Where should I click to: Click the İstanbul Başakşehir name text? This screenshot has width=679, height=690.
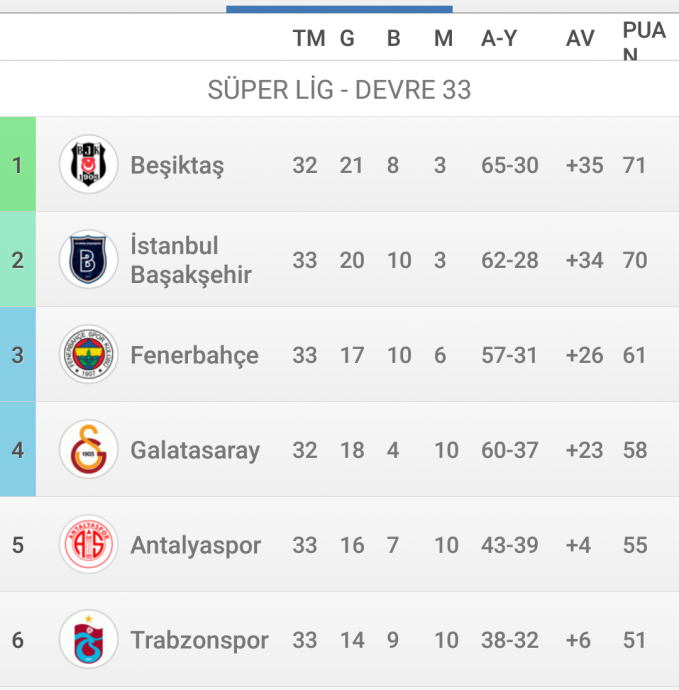191,260
